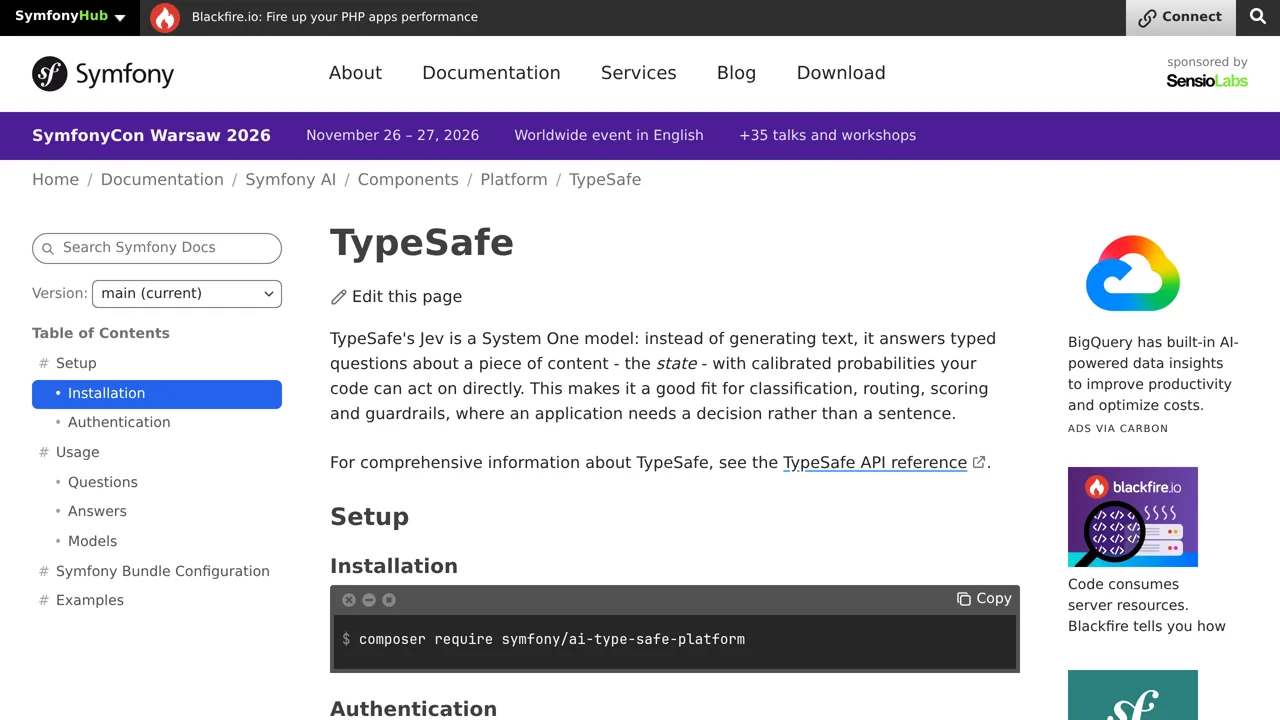Select Symfony Bundle Configuration in Table of Contents

pyautogui.click(x=163, y=571)
